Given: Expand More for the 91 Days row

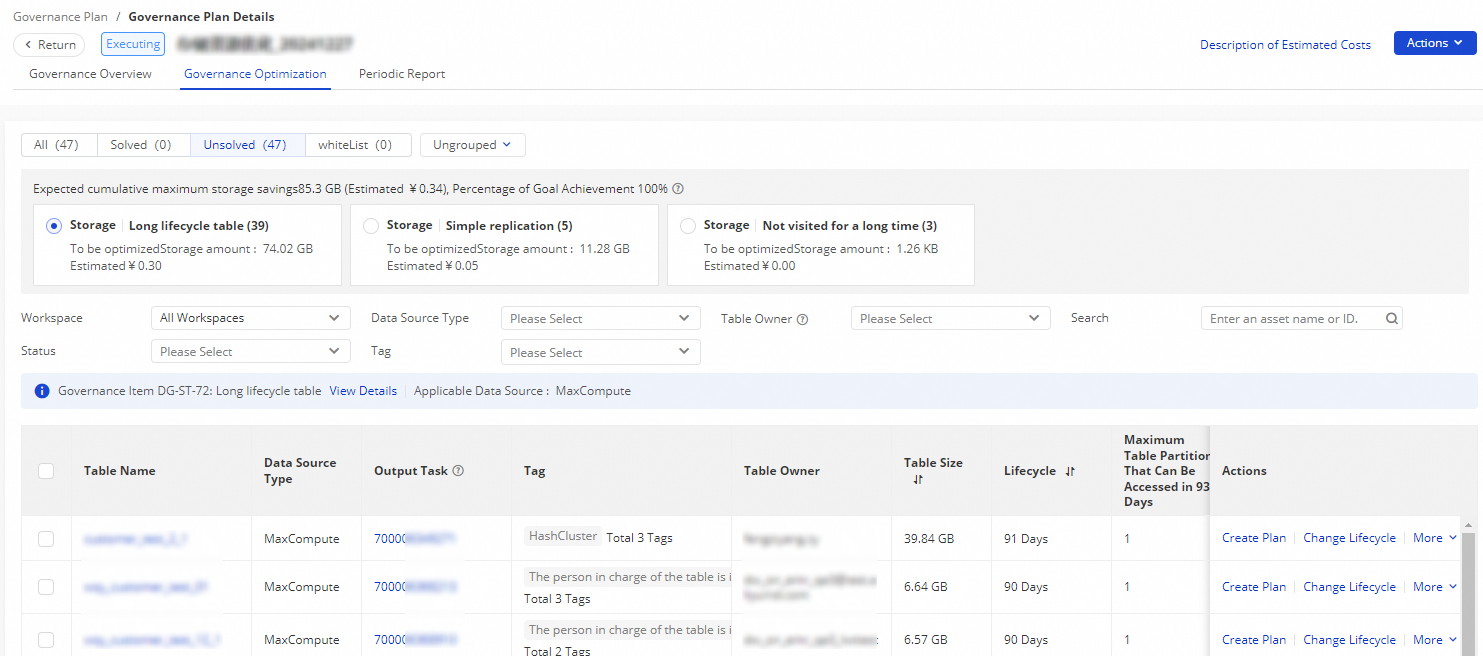Looking at the screenshot, I should pyautogui.click(x=1435, y=538).
